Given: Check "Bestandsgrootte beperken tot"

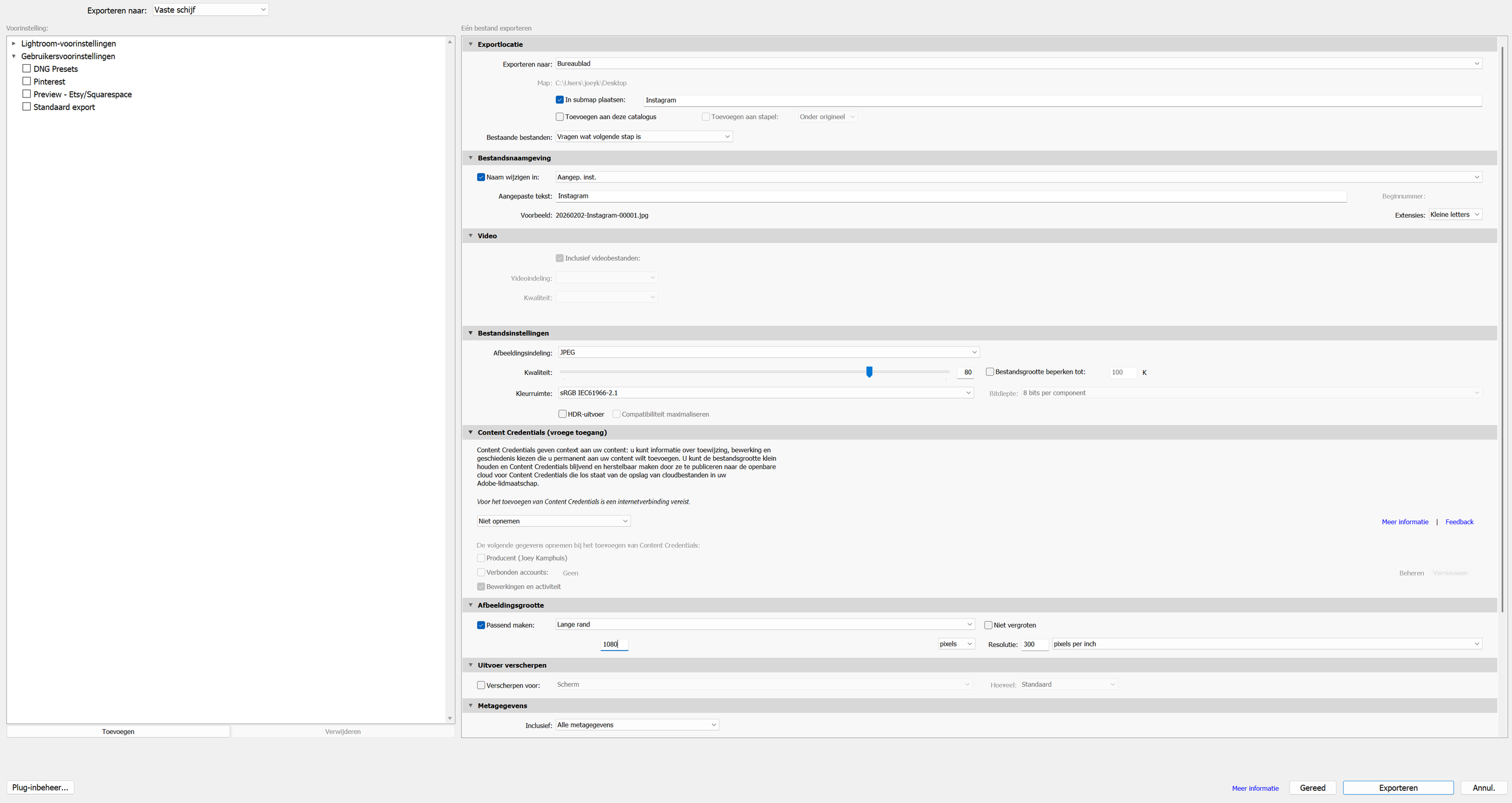Looking at the screenshot, I should [990, 372].
